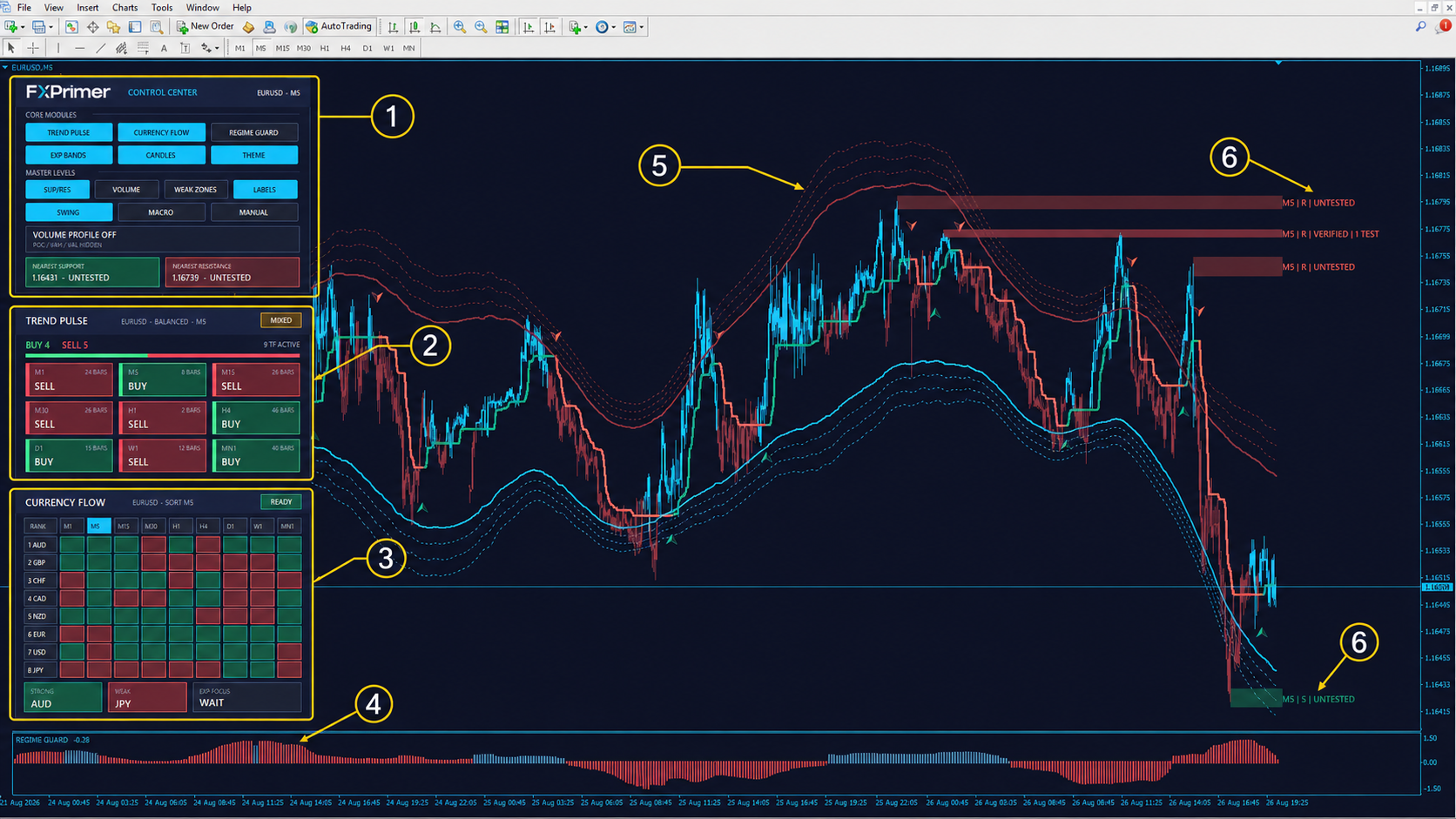Select the MACRO level mode
1456x819 pixels.
point(161,212)
